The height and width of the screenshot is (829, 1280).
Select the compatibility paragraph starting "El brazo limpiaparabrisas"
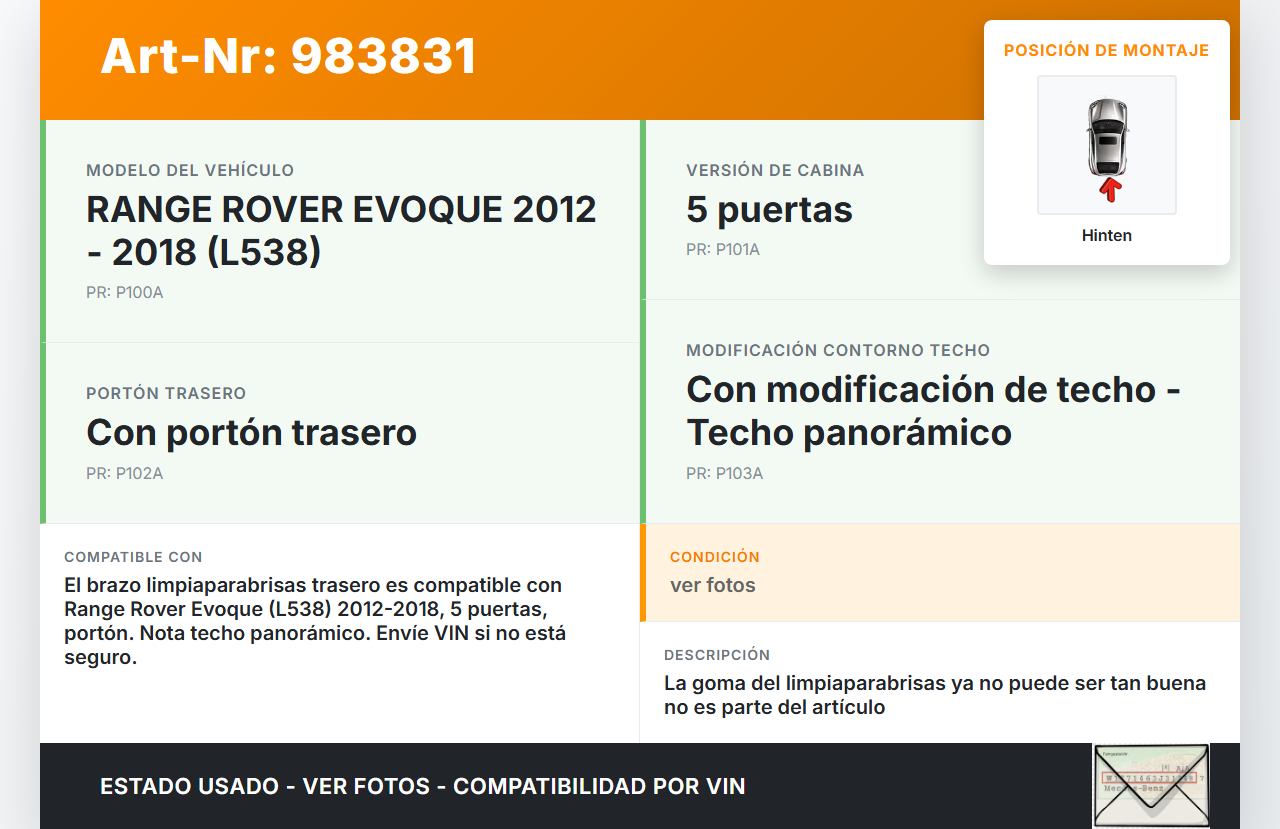(x=315, y=621)
